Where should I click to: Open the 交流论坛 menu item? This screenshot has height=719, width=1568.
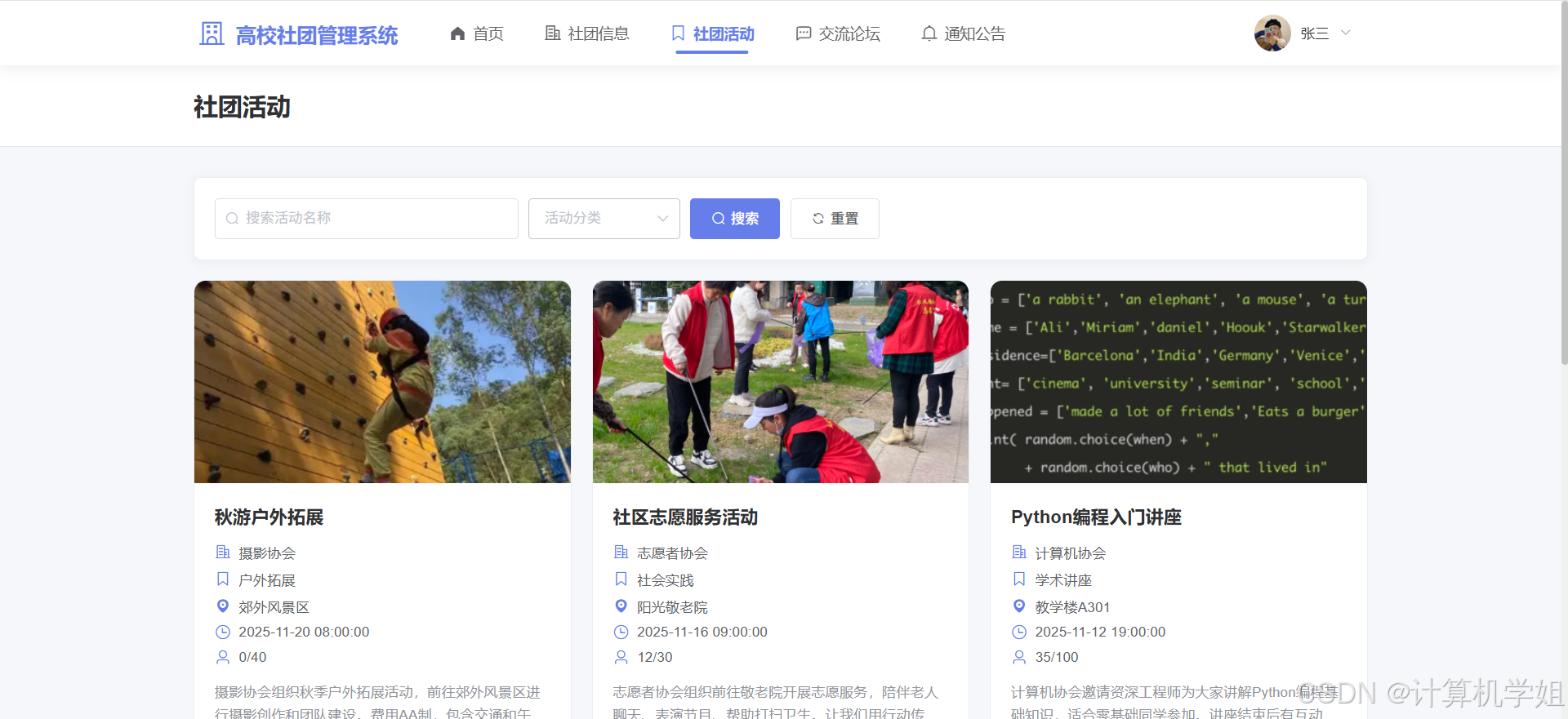click(838, 33)
